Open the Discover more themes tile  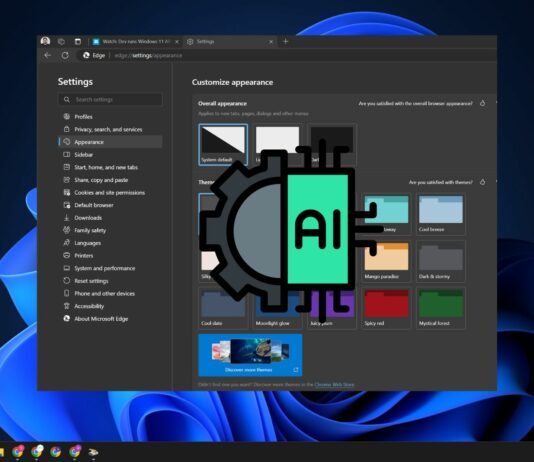point(250,355)
